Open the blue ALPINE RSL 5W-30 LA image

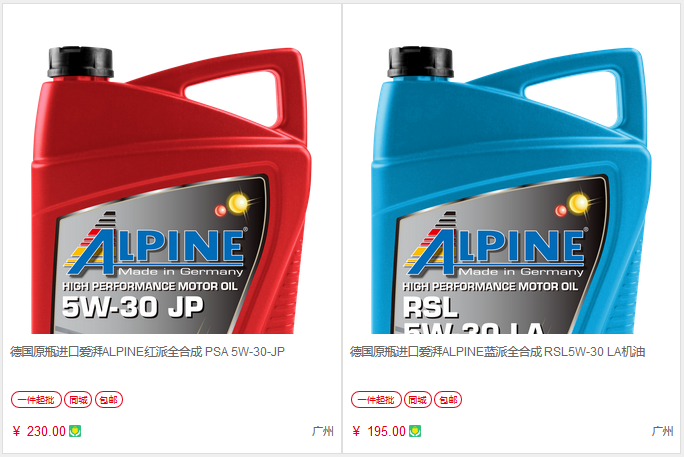tap(511, 190)
